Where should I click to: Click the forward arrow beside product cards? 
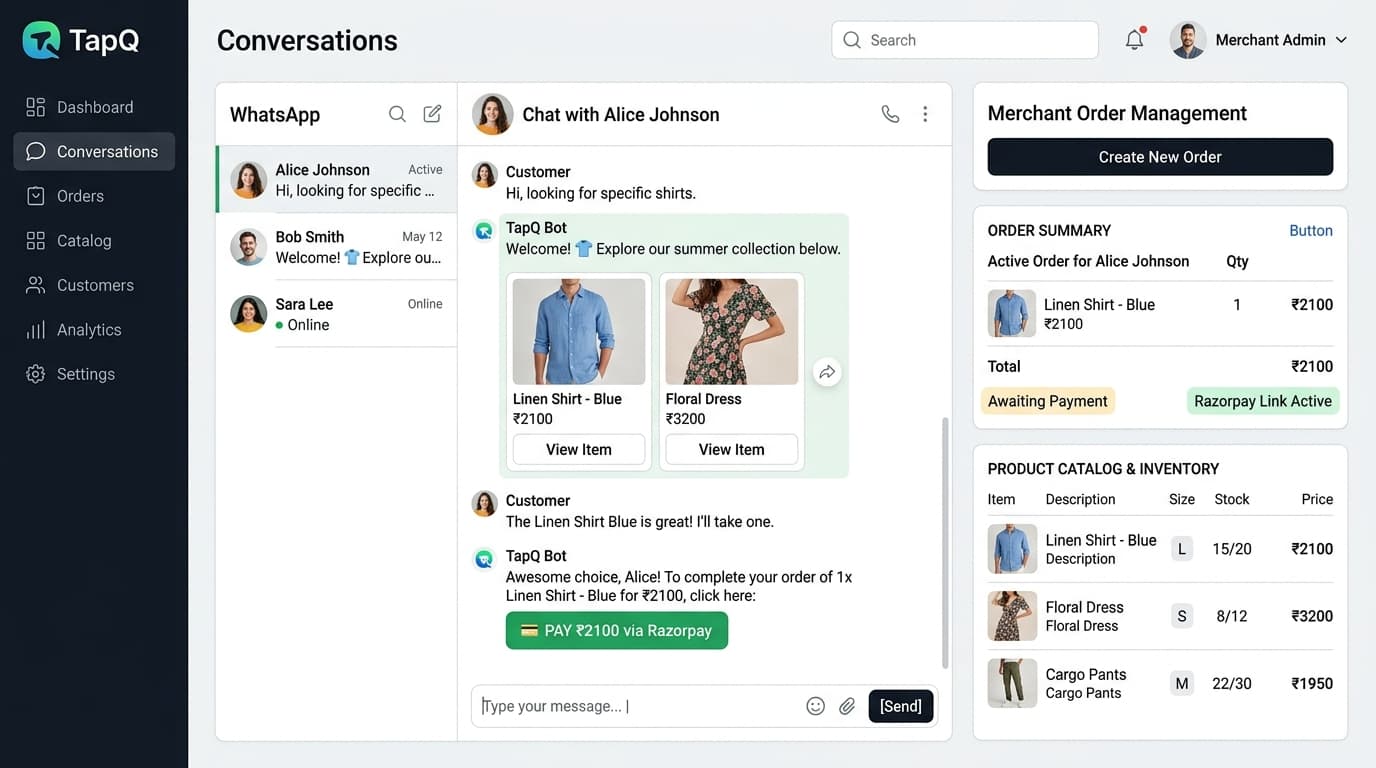[827, 373]
